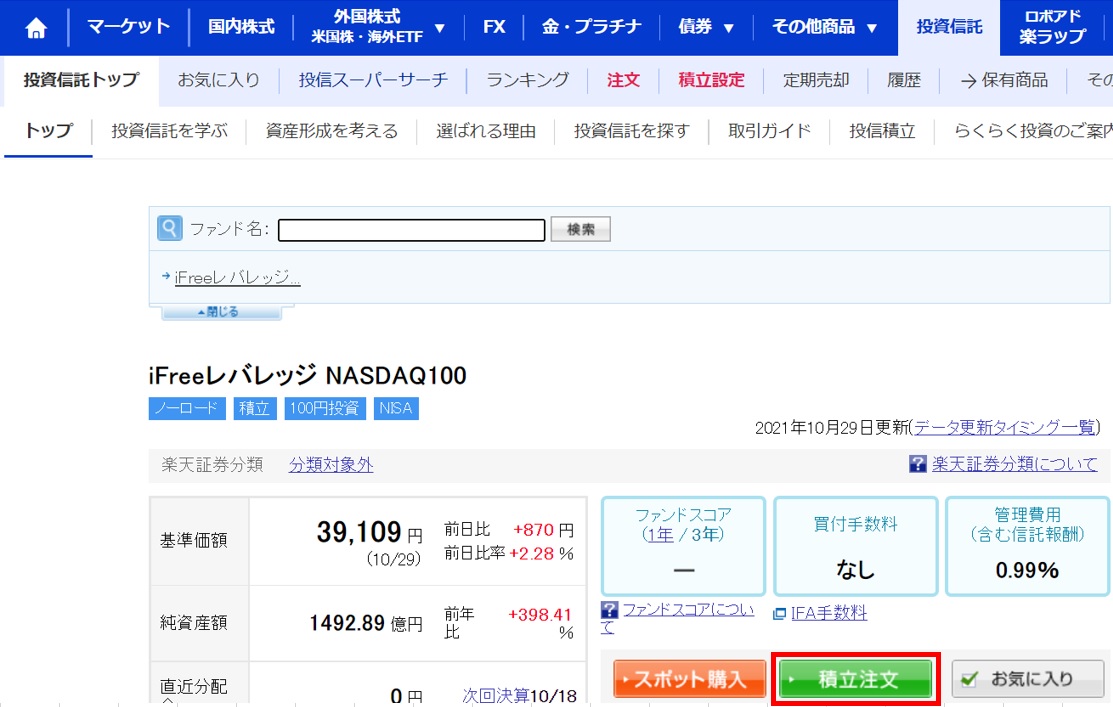Click the magnifier search icon
This screenshot has height=707, width=1113.
point(170,229)
